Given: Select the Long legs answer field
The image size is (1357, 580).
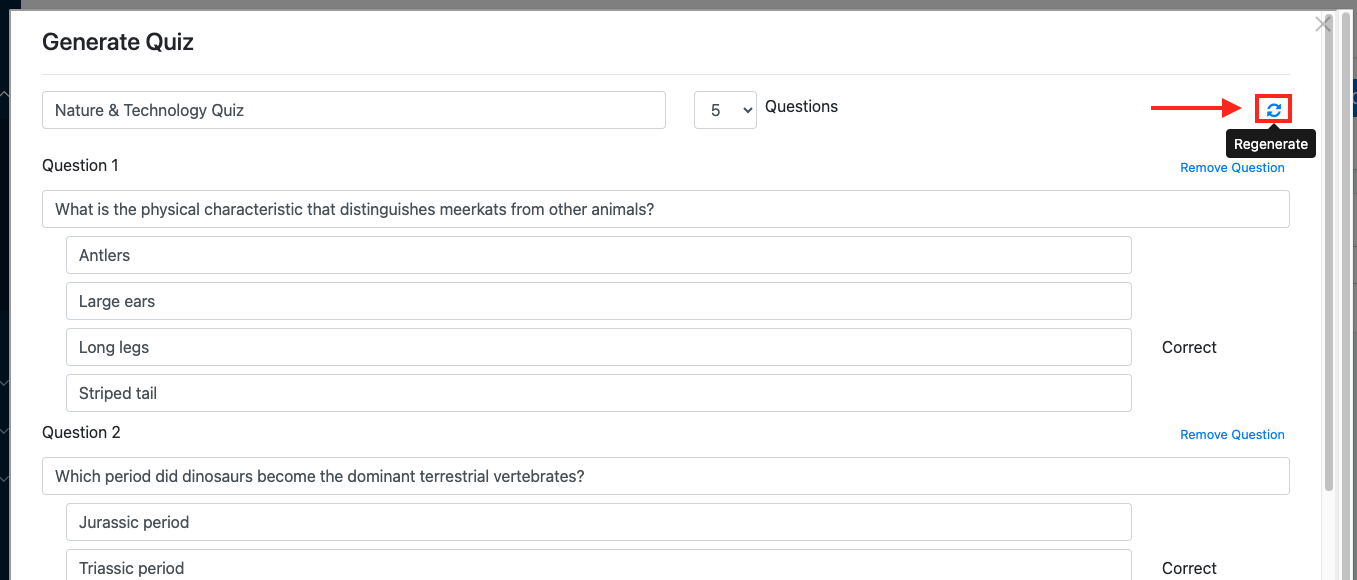Looking at the screenshot, I should (x=599, y=347).
